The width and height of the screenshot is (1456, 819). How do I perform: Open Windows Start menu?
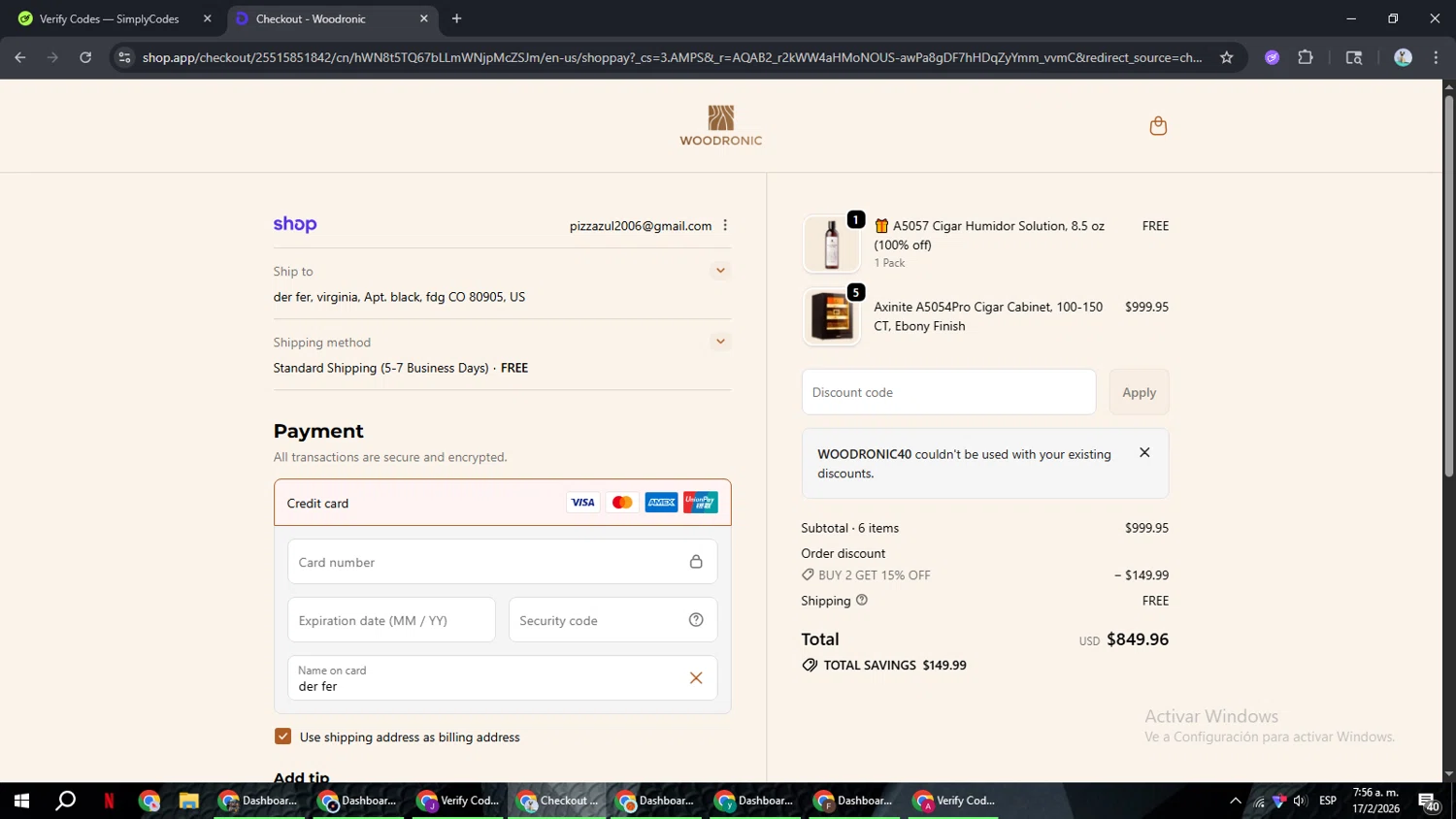point(21,801)
